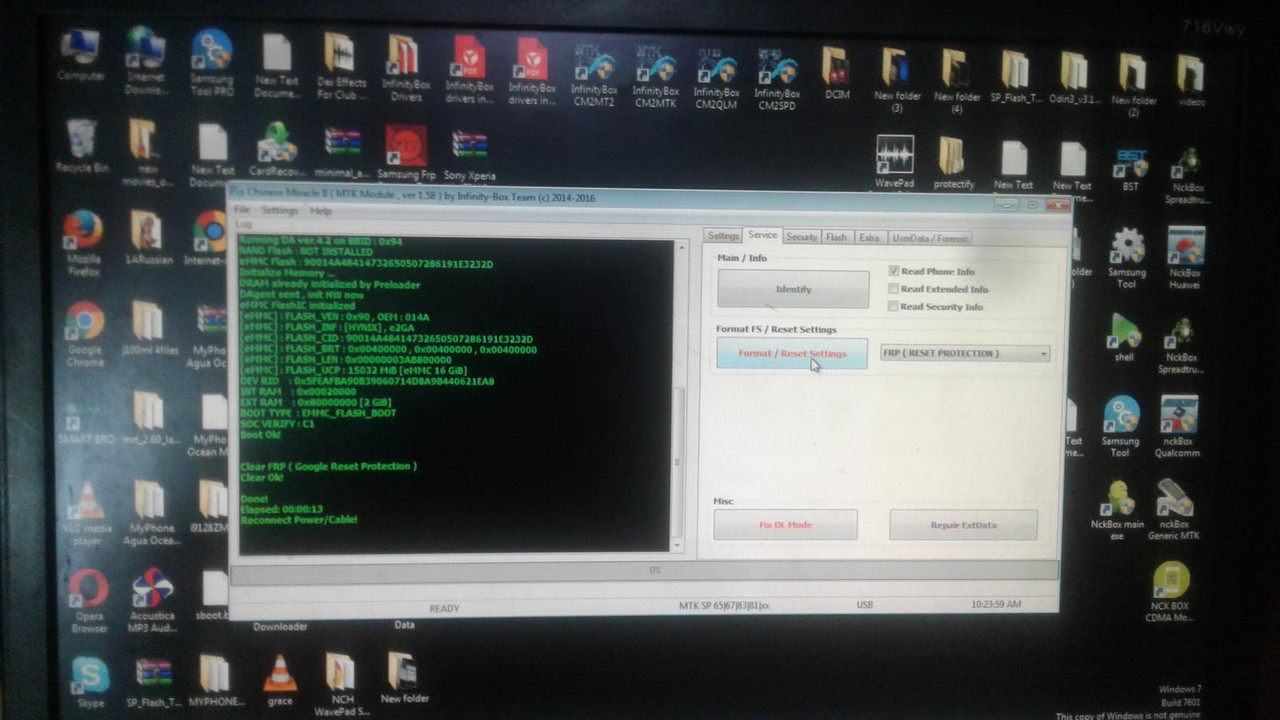Switch to the Flash tab
This screenshot has height=720, width=1280.
pos(836,237)
